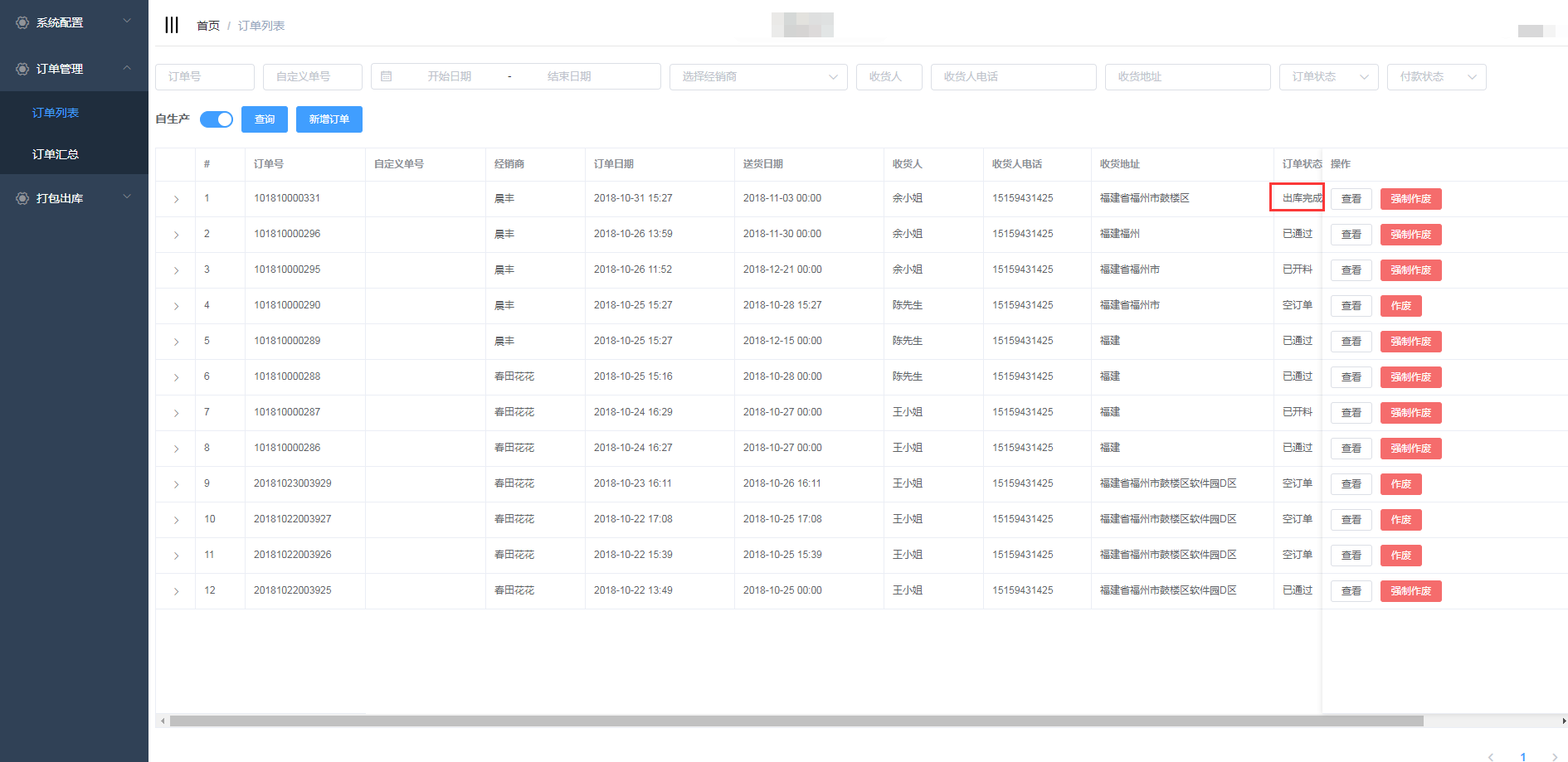Click the 查询 search button
Image resolution: width=1568 pixels, height=762 pixels.
265,119
